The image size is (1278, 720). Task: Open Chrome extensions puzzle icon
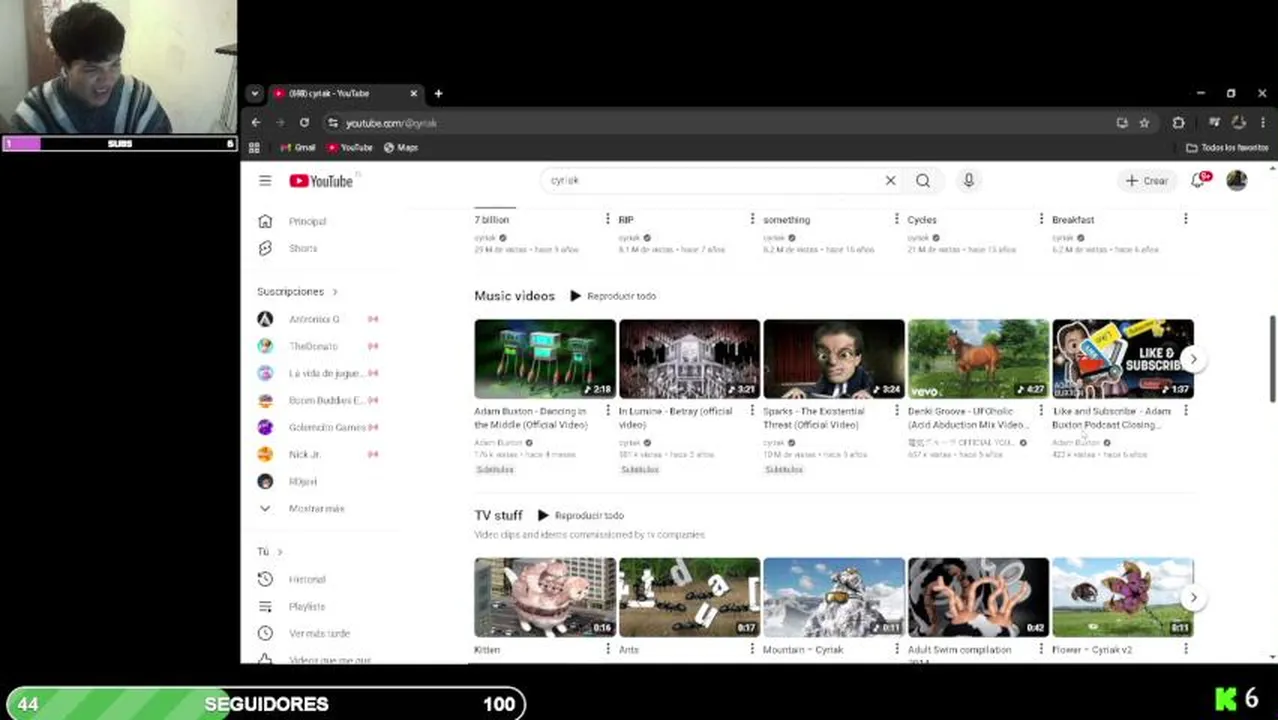[1178, 122]
